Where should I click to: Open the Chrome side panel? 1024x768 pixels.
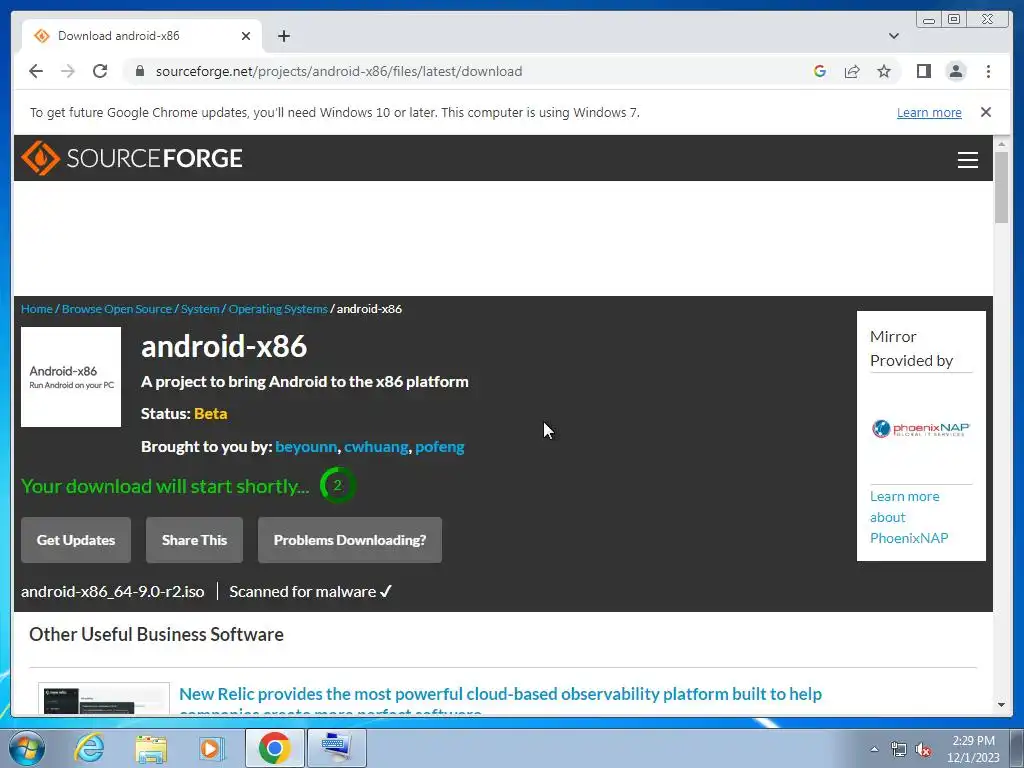923,71
